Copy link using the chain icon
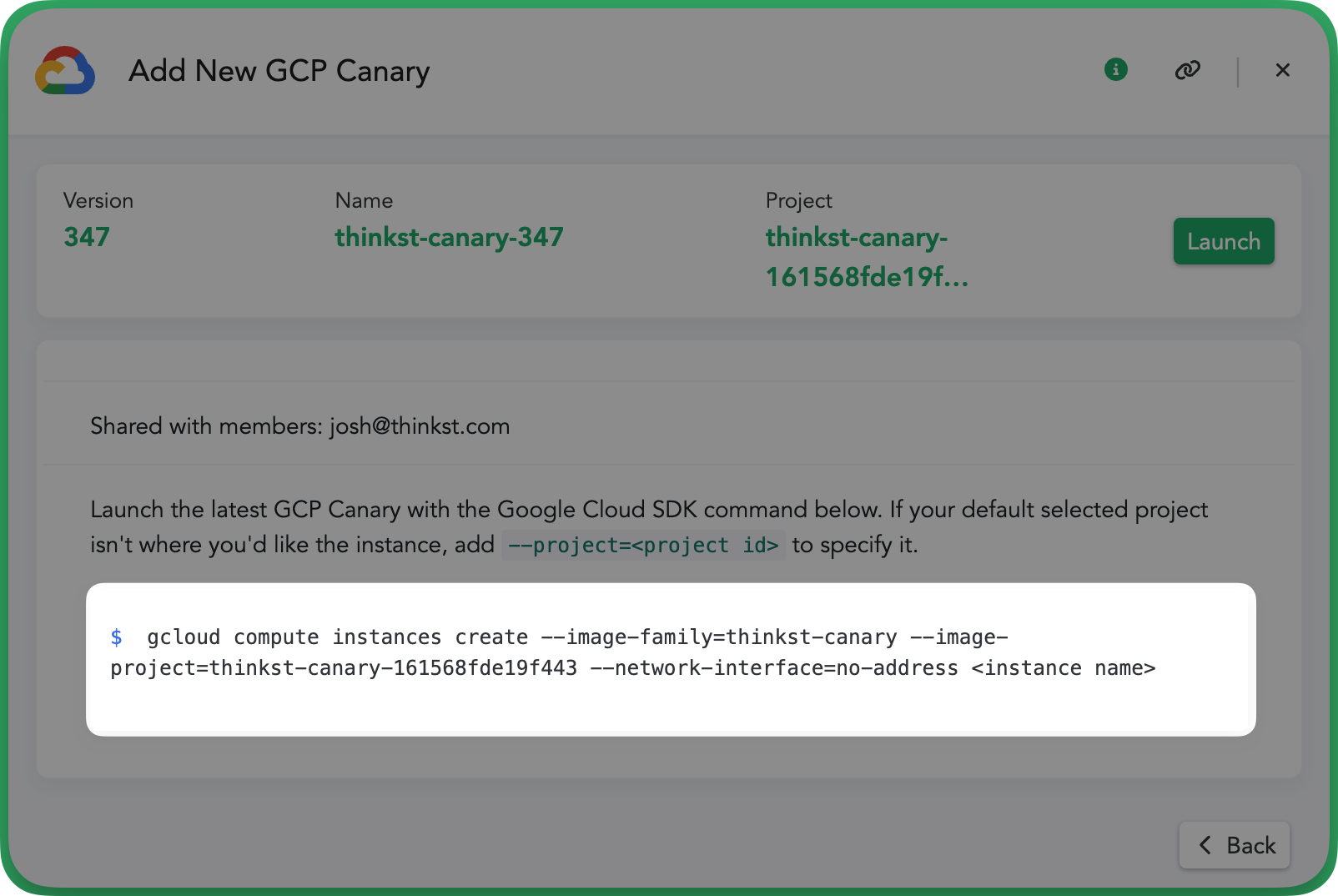The image size is (1338, 896). click(1187, 70)
